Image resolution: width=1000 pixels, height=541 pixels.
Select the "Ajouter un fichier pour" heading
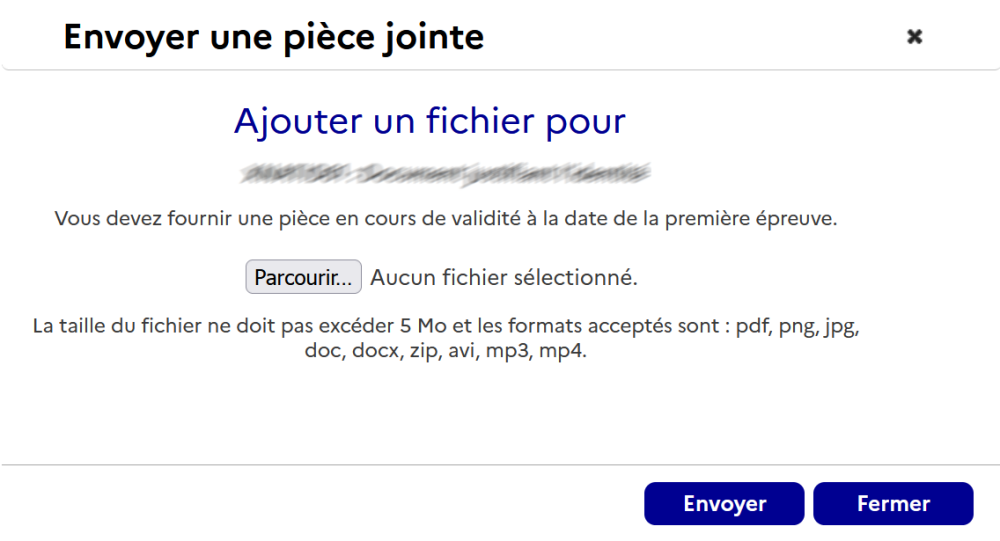tap(429, 121)
